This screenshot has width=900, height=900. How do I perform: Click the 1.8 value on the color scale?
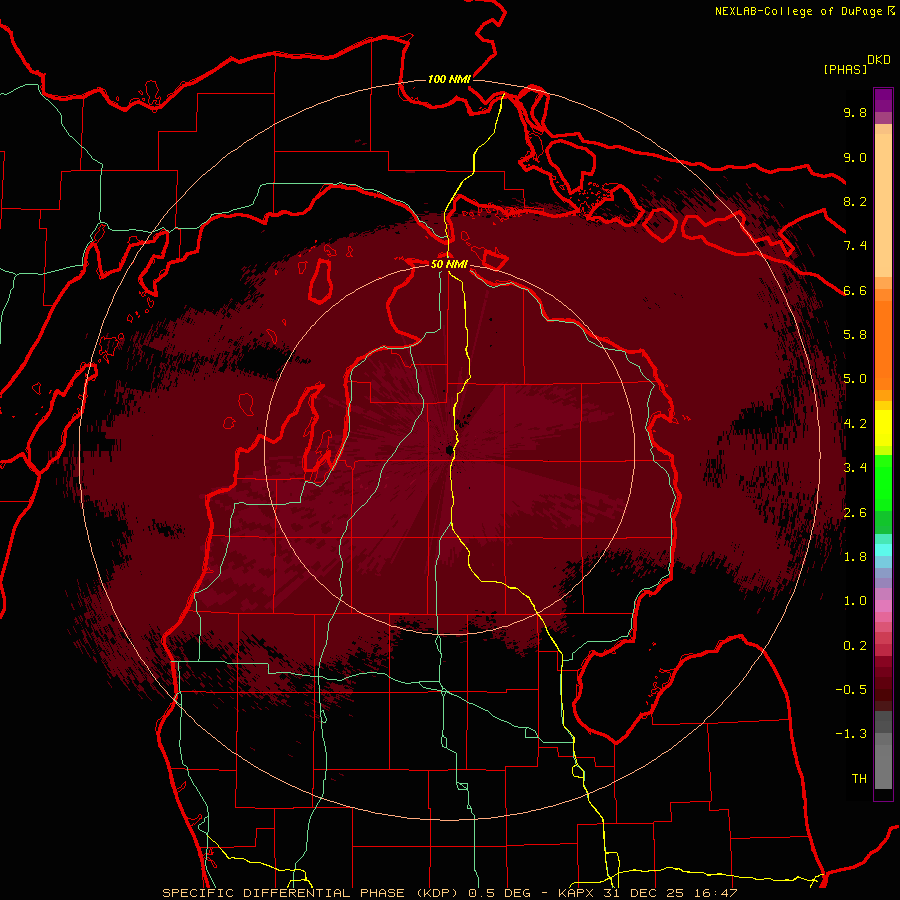point(855,557)
